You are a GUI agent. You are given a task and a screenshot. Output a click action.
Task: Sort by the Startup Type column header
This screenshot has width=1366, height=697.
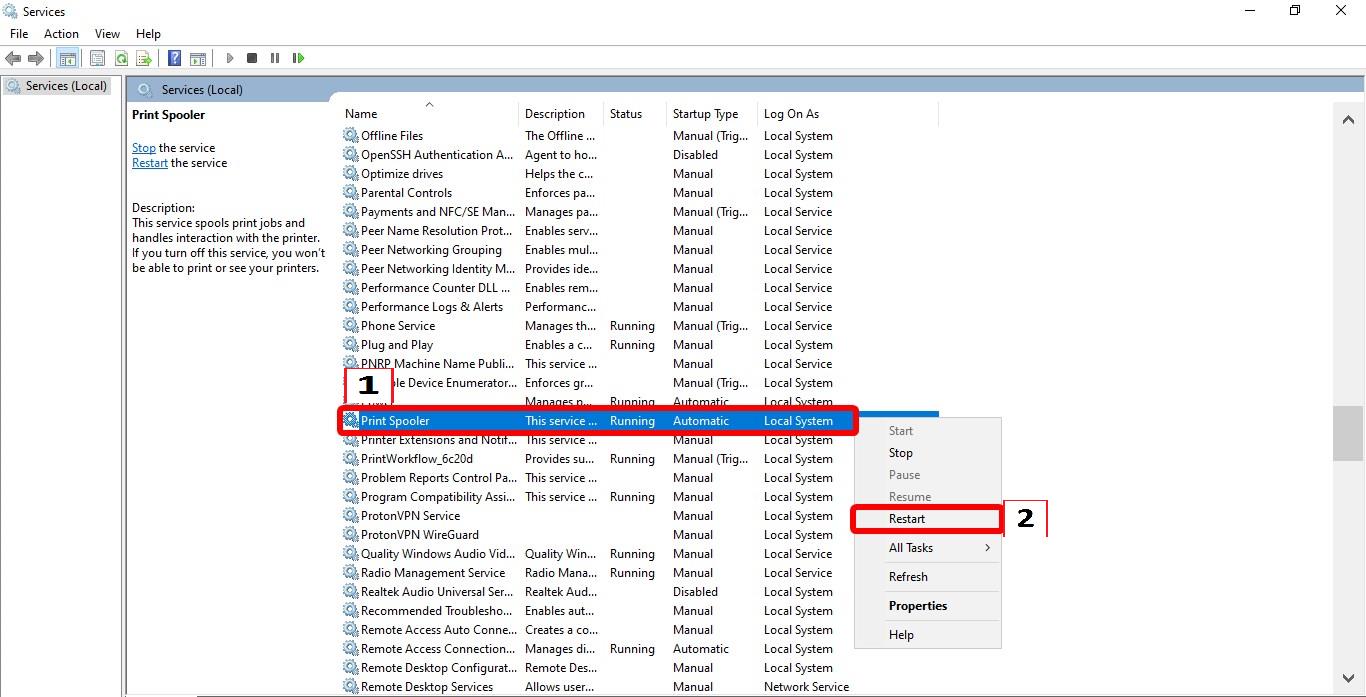(x=711, y=114)
